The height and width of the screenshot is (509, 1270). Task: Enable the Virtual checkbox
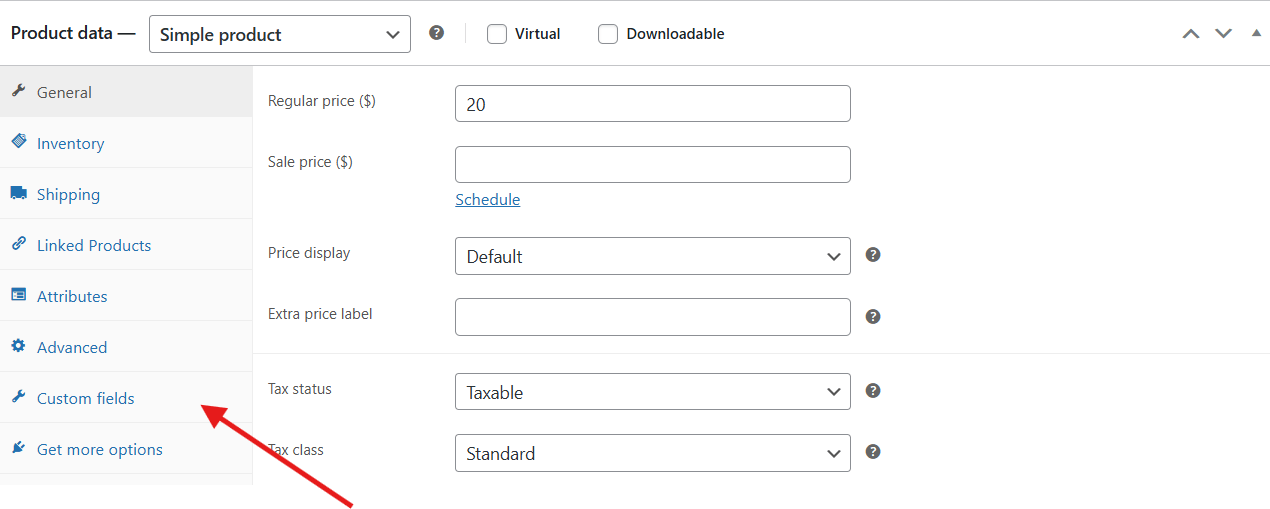[497, 34]
